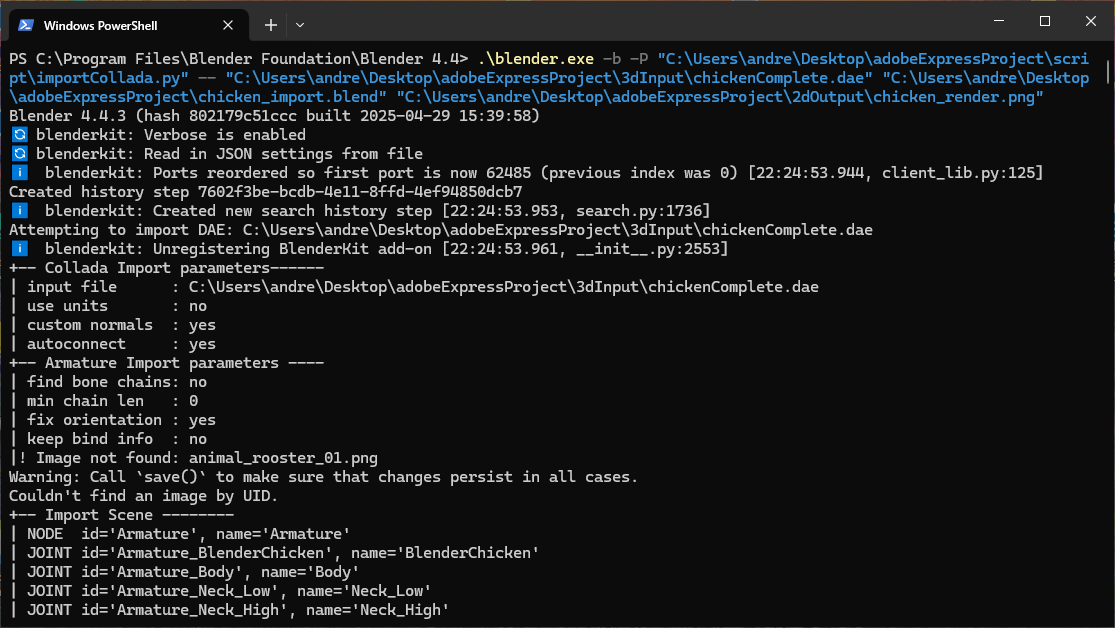1115x628 pixels.
Task: Click the 'autoconnect : yes' line
Action: pyautogui.click(x=112, y=344)
